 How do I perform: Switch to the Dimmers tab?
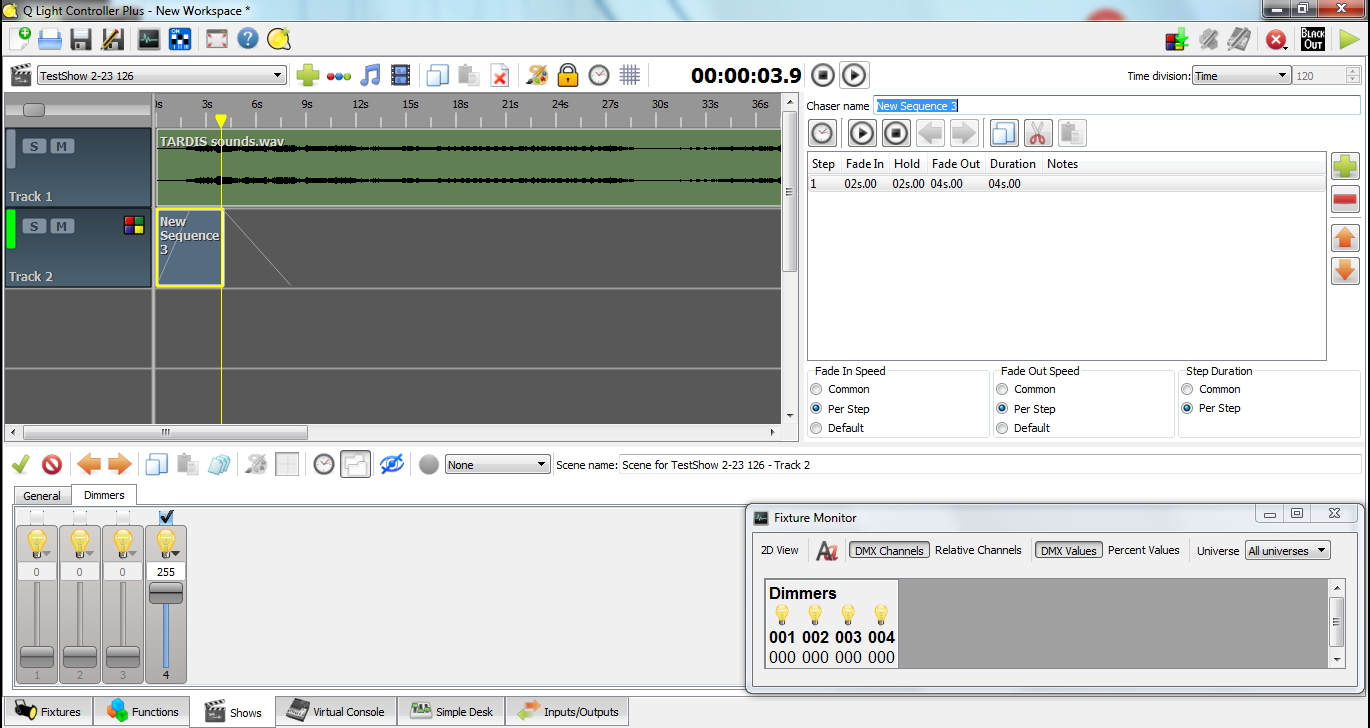[104, 495]
